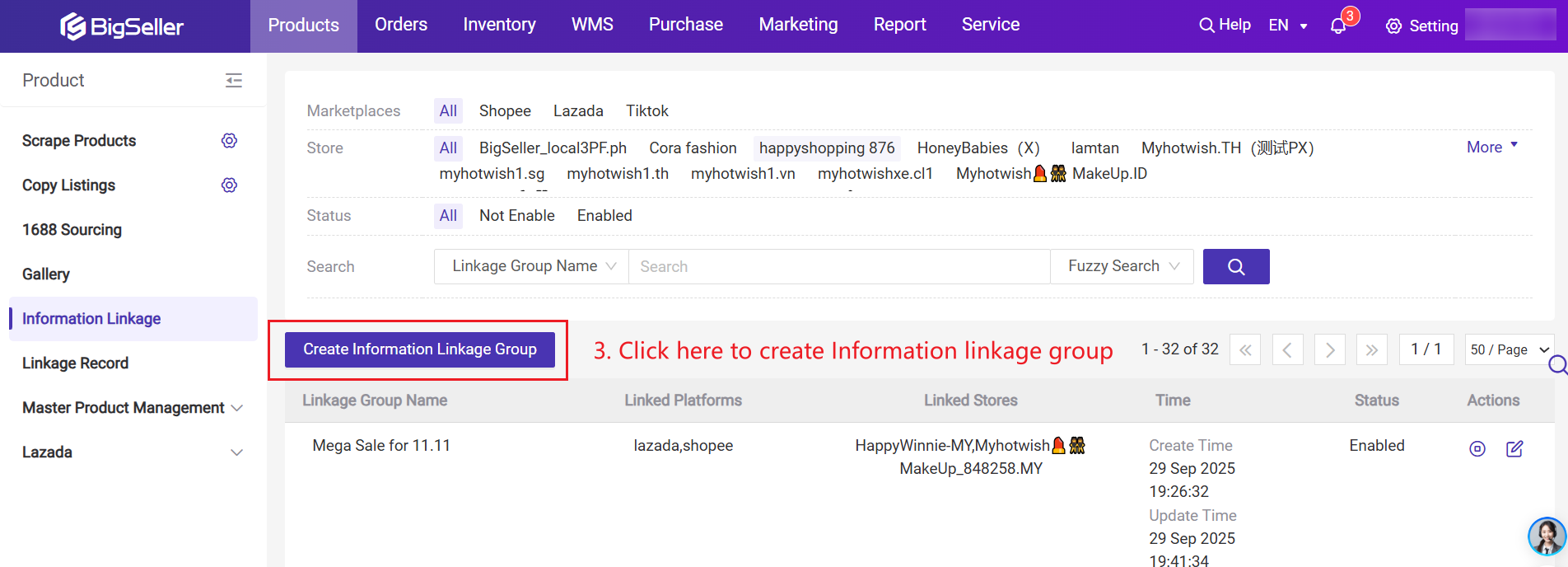Go to the next page arrow
Screen dimensions: 1568x567
[1329, 349]
